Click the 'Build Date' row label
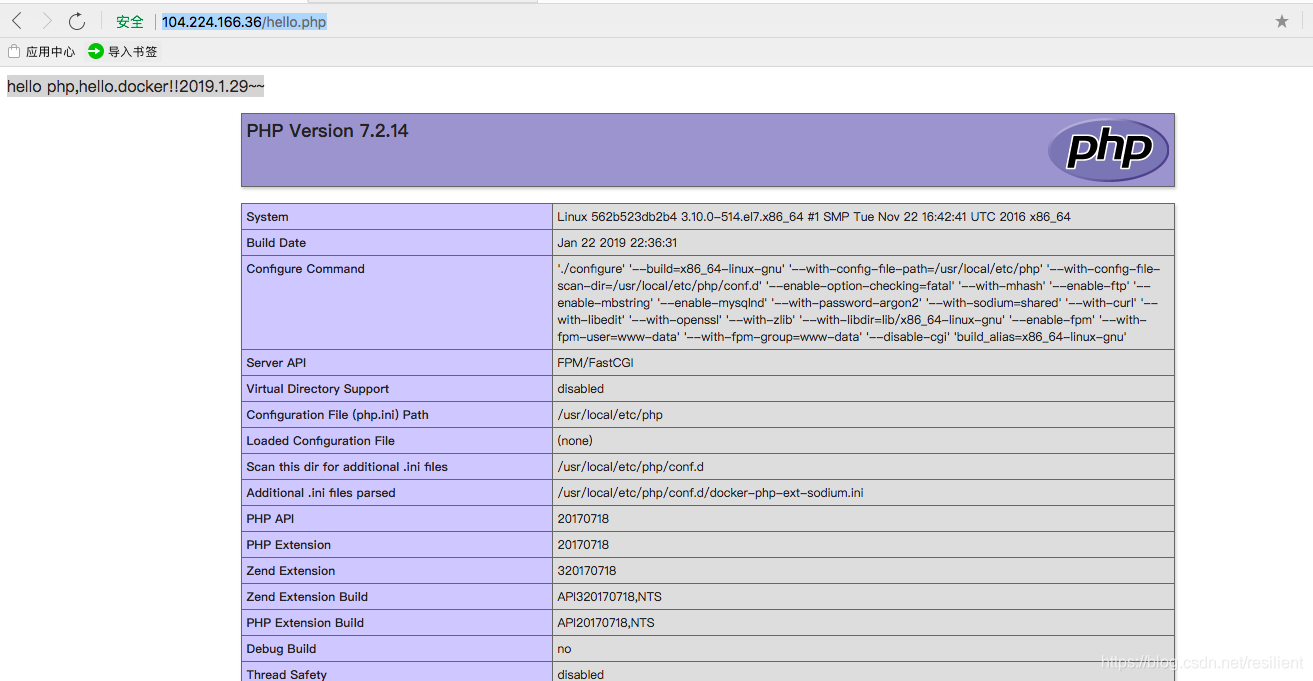 pyautogui.click(x=276, y=243)
